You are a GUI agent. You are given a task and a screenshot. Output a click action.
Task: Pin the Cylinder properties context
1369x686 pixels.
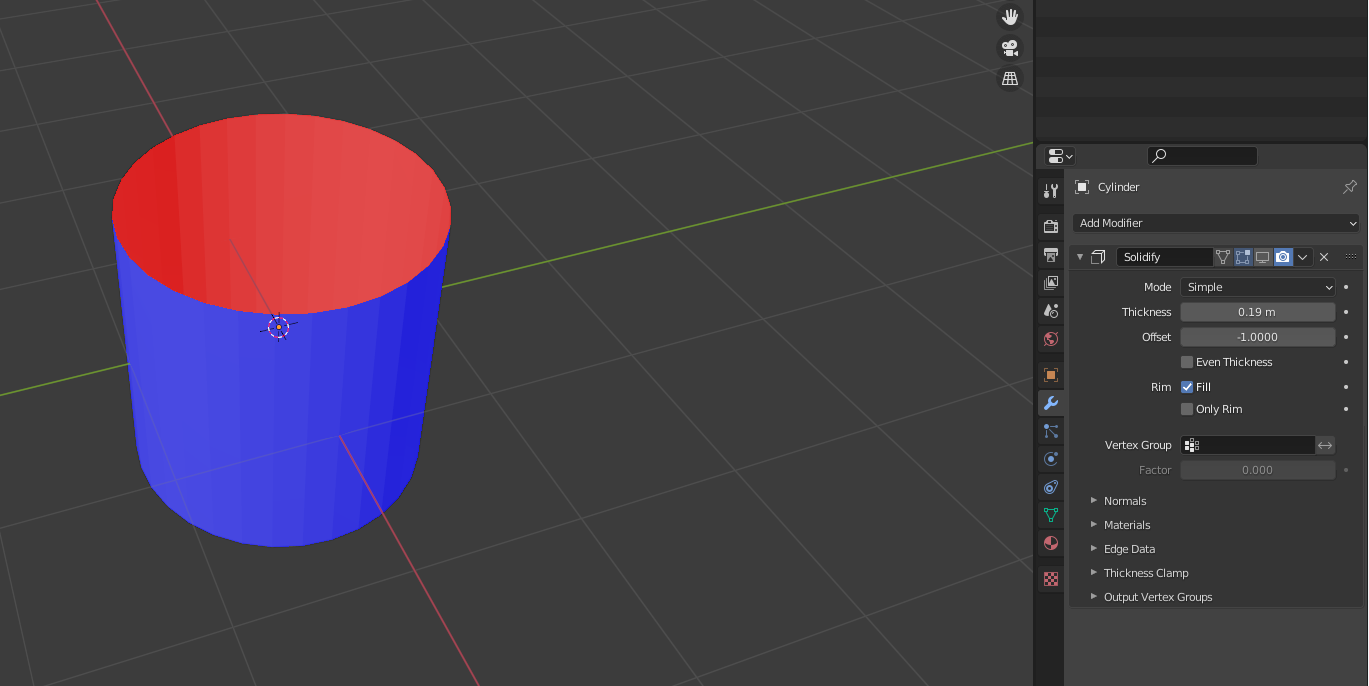click(1349, 187)
